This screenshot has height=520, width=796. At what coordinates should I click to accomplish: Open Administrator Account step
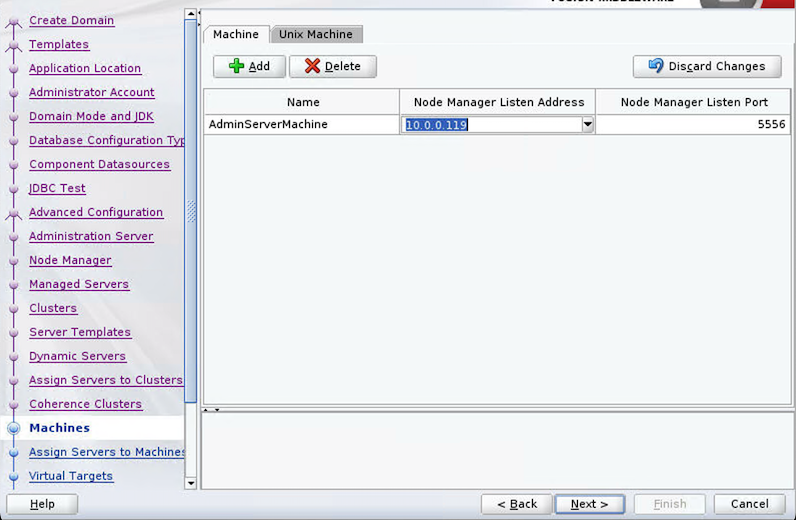pos(91,92)
